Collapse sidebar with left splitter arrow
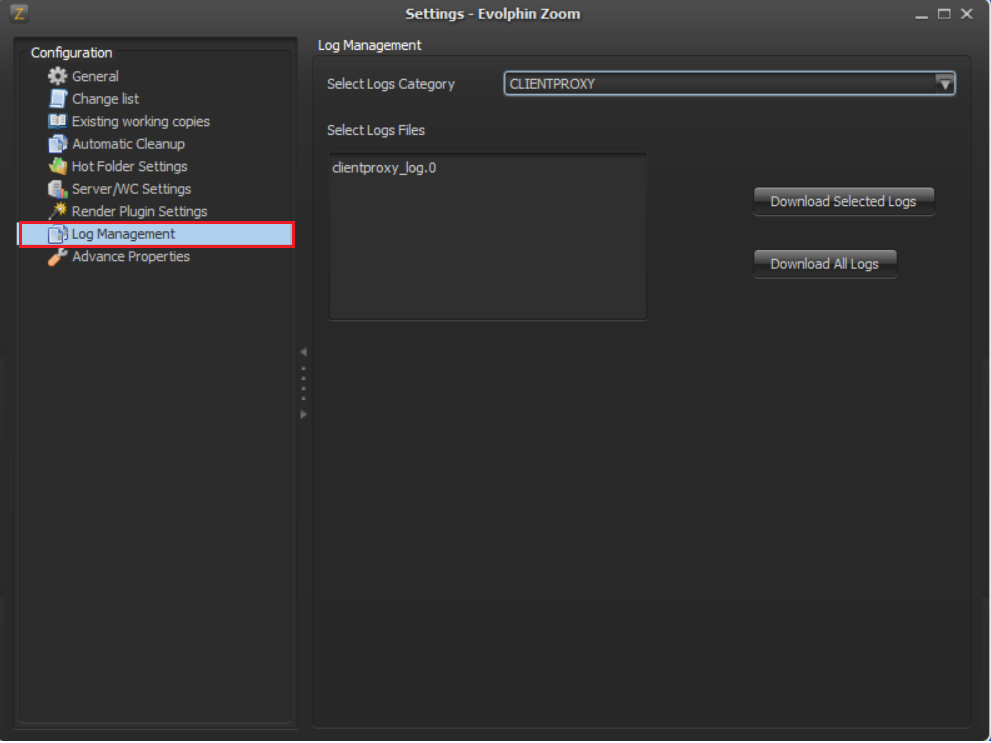Image resolution: width=991 pixels, height=743 pixels. (x=303, y=352)
